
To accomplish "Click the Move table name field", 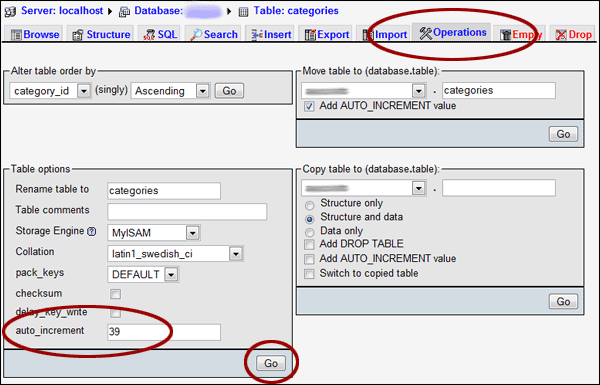I will tap(499, 91).
